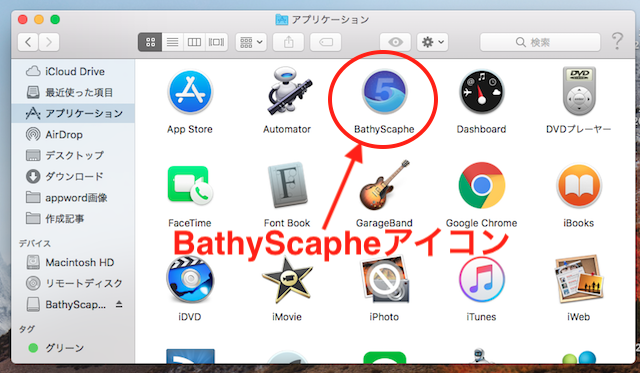The image size is (640, 373).
Task: Switch to list view mode
Action: (173, 42)
